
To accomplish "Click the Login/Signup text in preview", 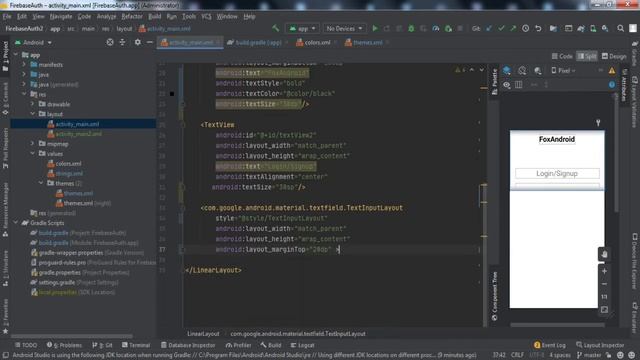I will coord(557,173).
